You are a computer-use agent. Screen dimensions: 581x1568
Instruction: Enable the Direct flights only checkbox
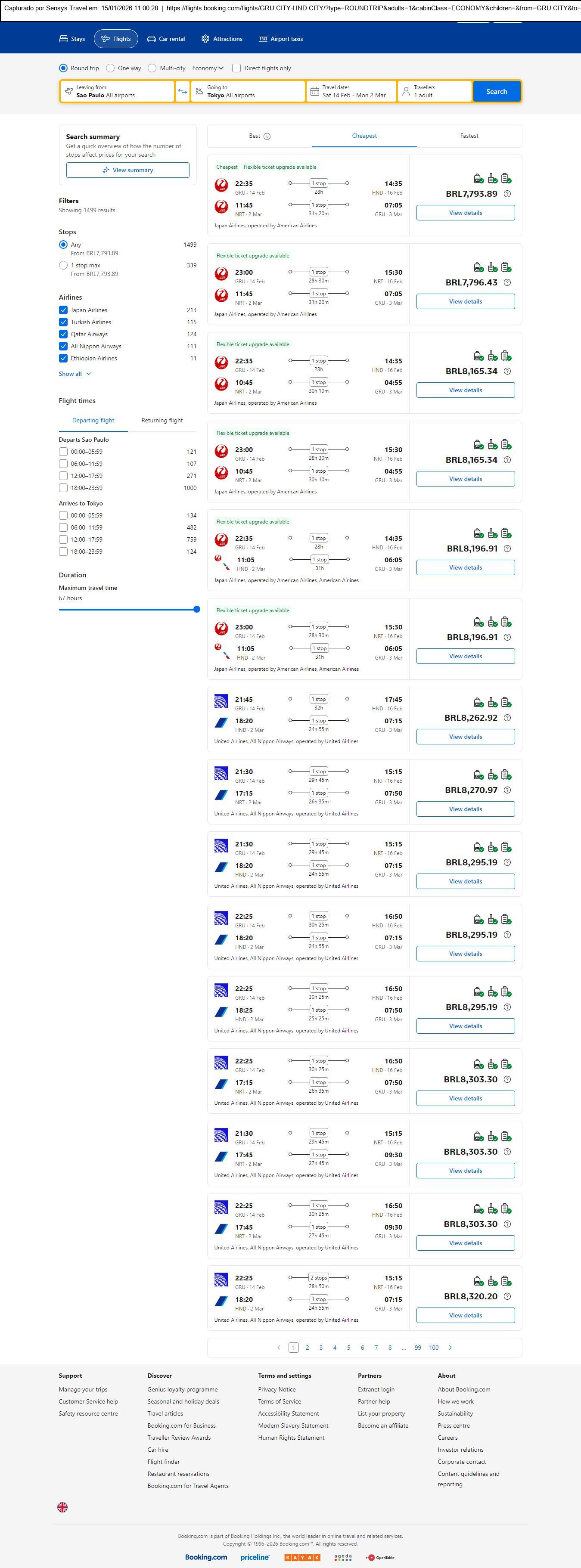236,68
